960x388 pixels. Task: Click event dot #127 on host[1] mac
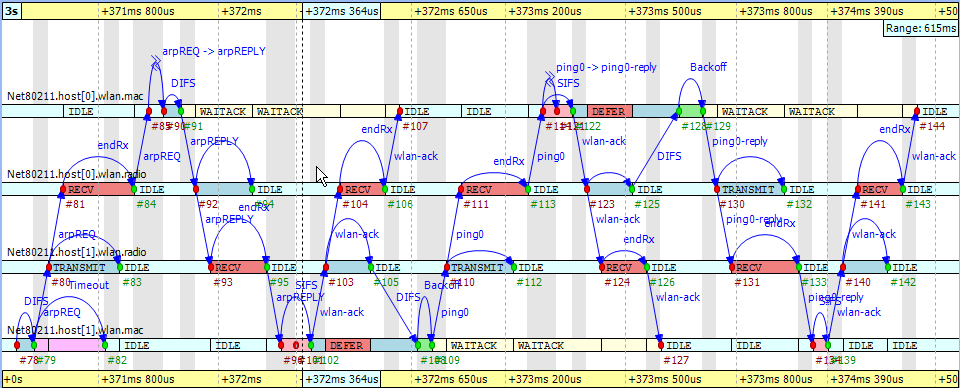pyautogui.click(x=661, y=345)
